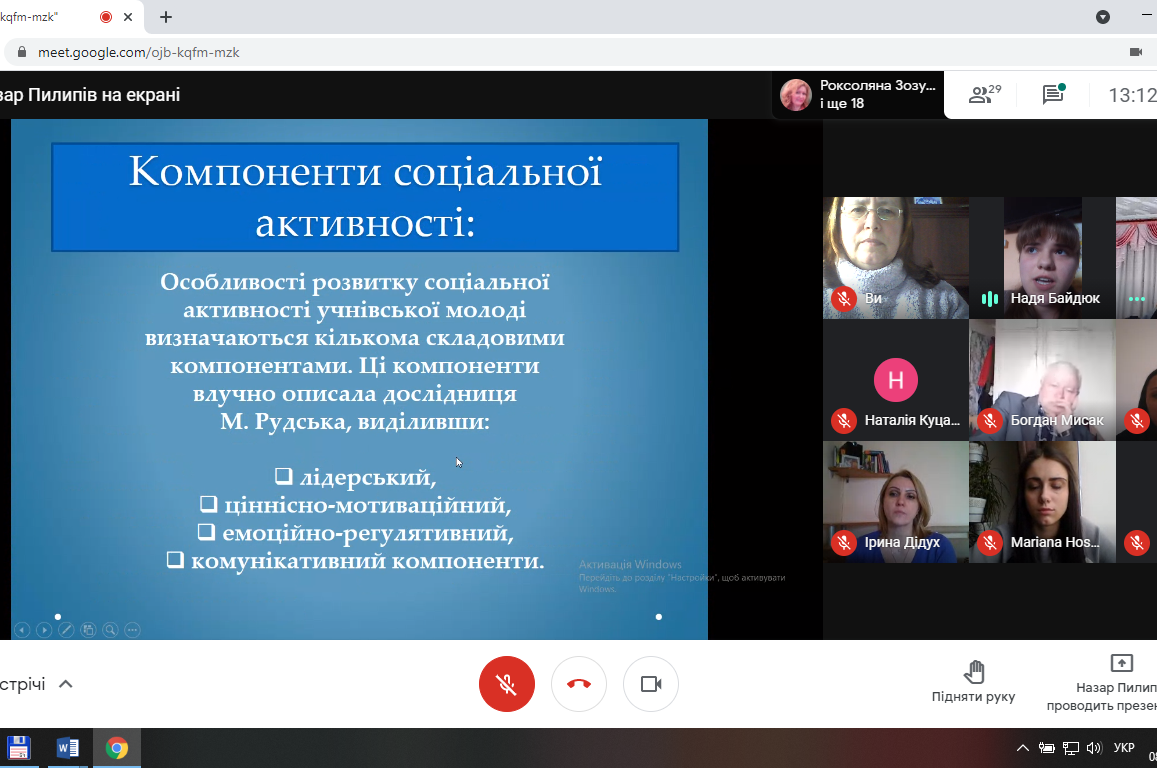Viewport: 1157px width, 768px height.
Task: Click the pen tool in slideshow controls
Action: point(66,630)
